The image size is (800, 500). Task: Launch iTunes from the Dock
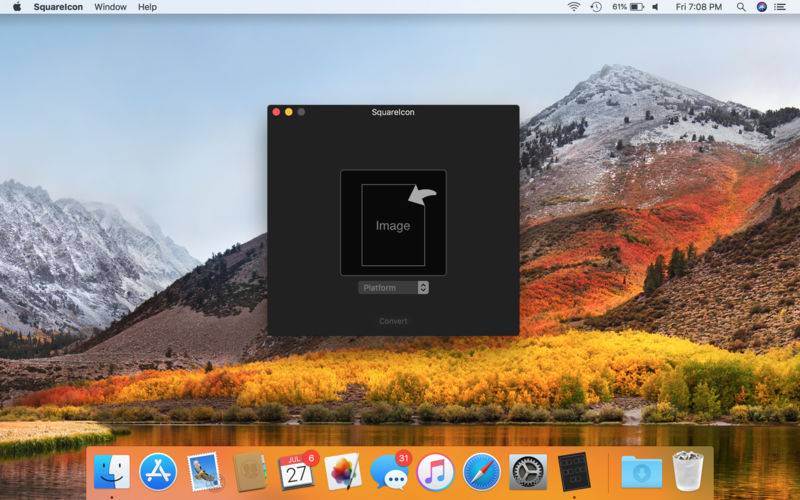(x=435, y=472)
